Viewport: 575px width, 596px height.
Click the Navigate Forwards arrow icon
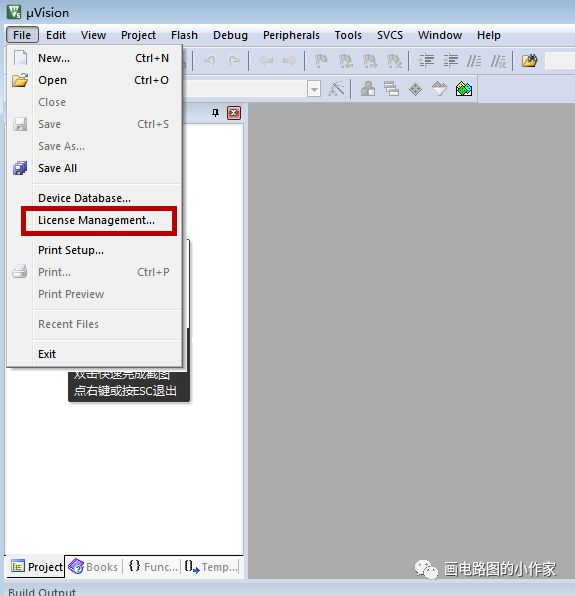(x=290, y=60)
